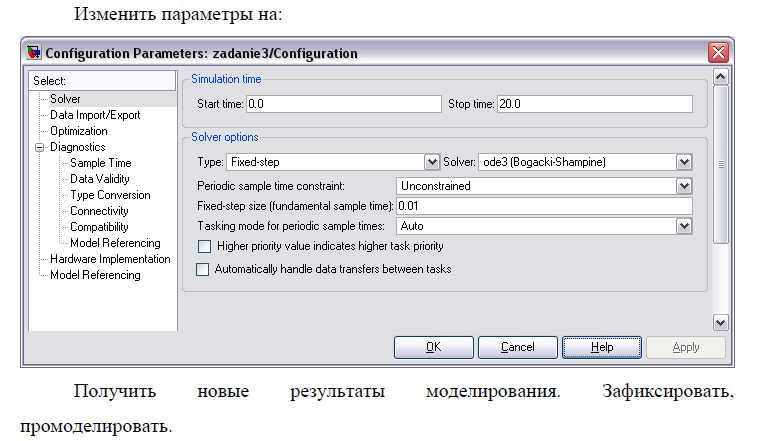The image size is (773, 441).
Task: Click the Simulink icon in the title bar
Action: 34,52
